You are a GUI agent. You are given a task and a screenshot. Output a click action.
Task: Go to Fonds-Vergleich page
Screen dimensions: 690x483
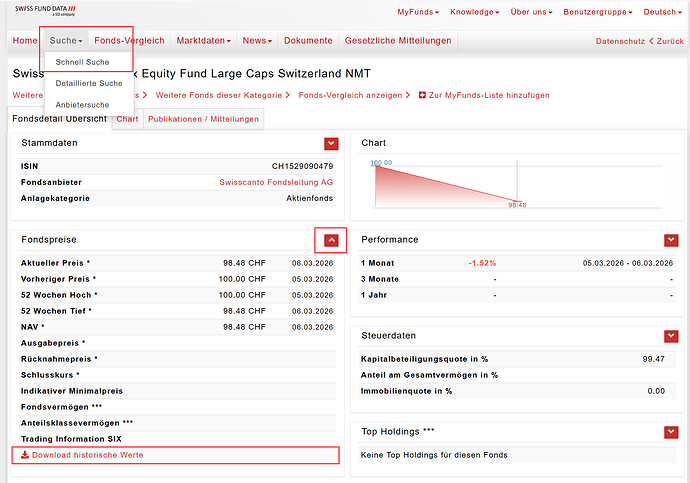pos(129,41)
